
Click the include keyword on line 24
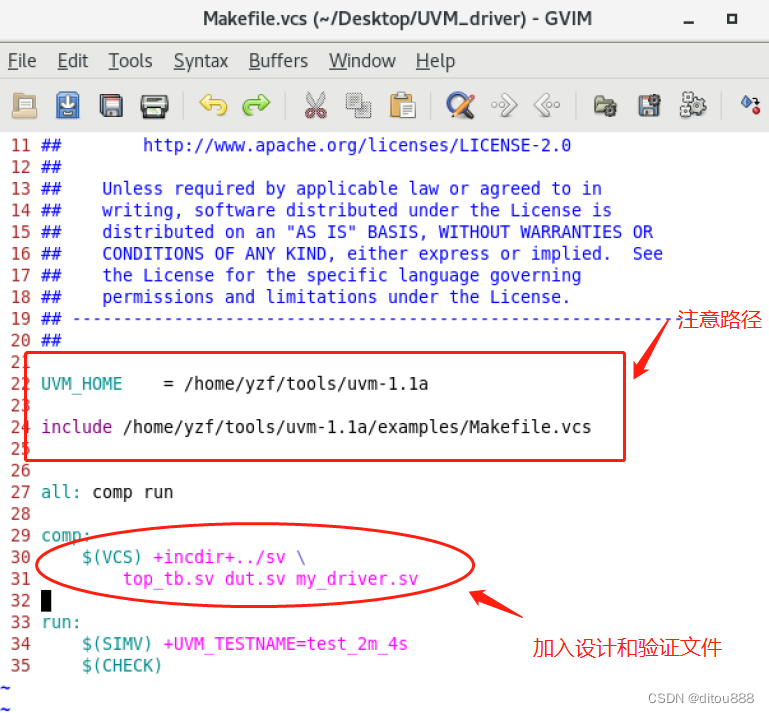(77, 427)
